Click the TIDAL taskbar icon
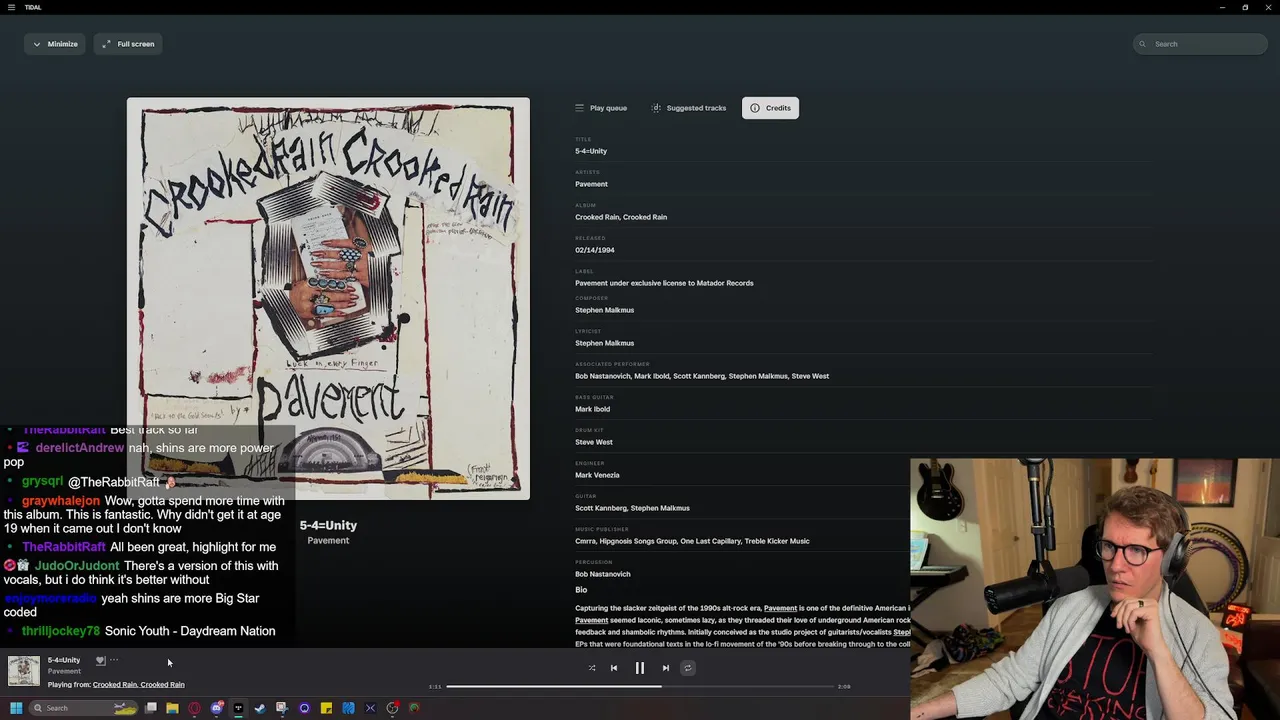The image size is (1280, 720). click(238, 708)
